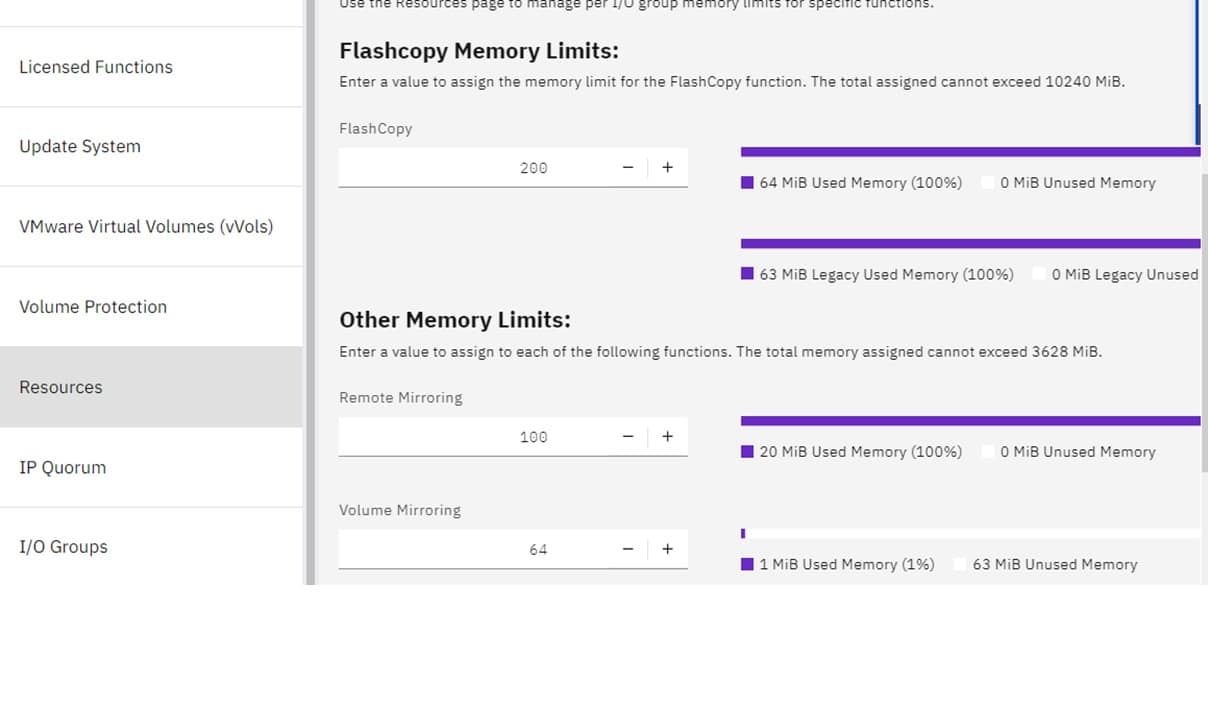This screenshot has width=1208, height=720.
Task: Click the Remote Mirroring memory usage bar
Action: [970, 421]
